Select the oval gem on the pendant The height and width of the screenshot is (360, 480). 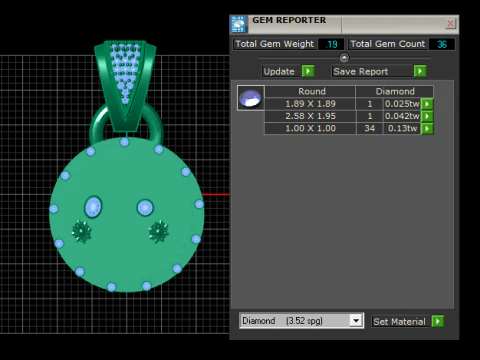(x=93, y=207)
